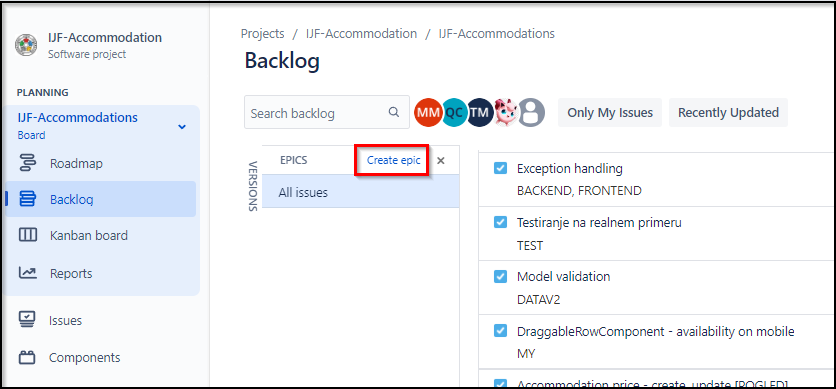Click the Issues monitor icon
The image size is (836, 389).
27,320
